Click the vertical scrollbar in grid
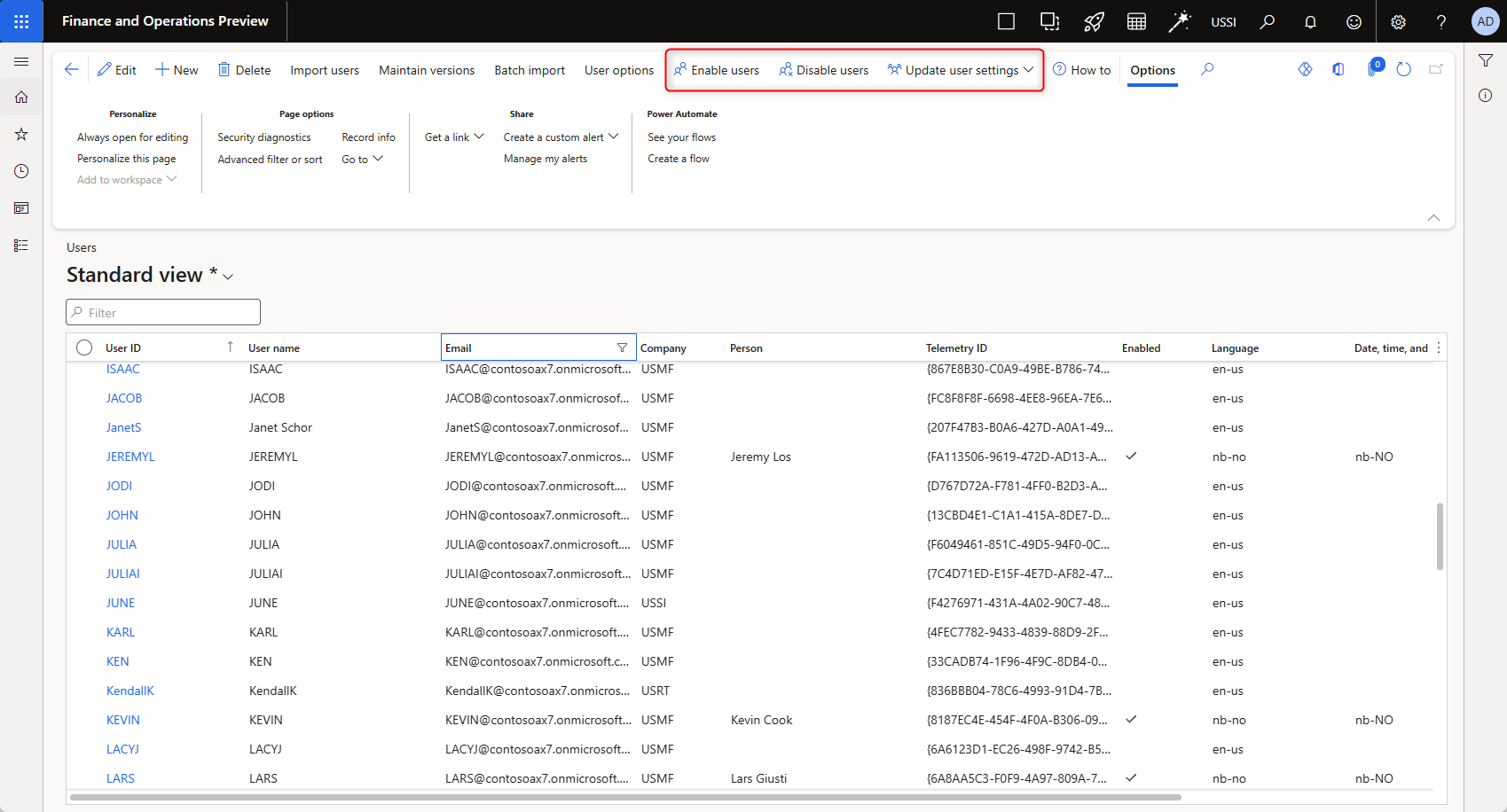The width and height of the screenshot is (1507, 812). [x=1439, y=536]
